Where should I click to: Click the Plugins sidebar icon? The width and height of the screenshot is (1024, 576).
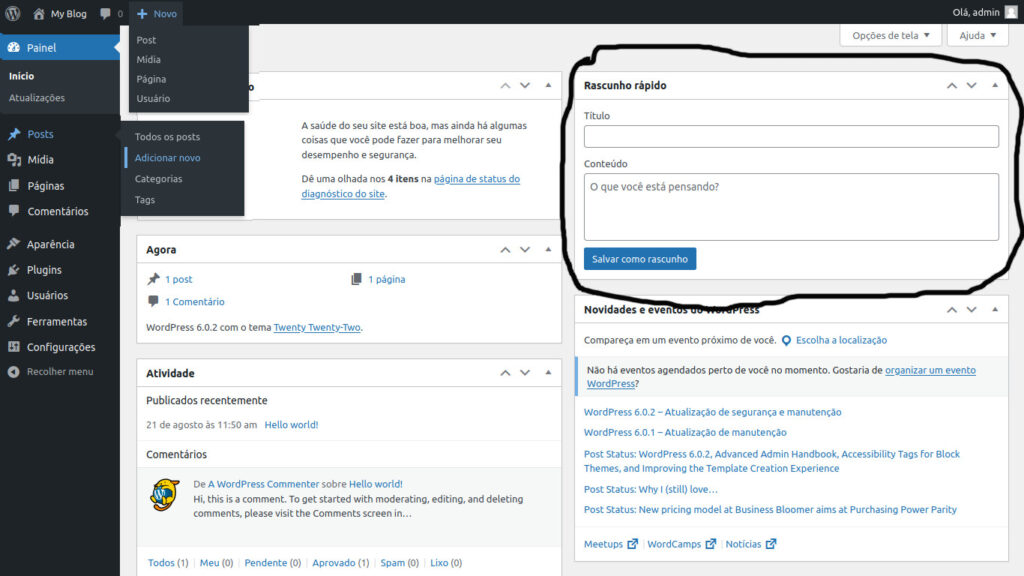pyautogui.click(x=16, y=269)
